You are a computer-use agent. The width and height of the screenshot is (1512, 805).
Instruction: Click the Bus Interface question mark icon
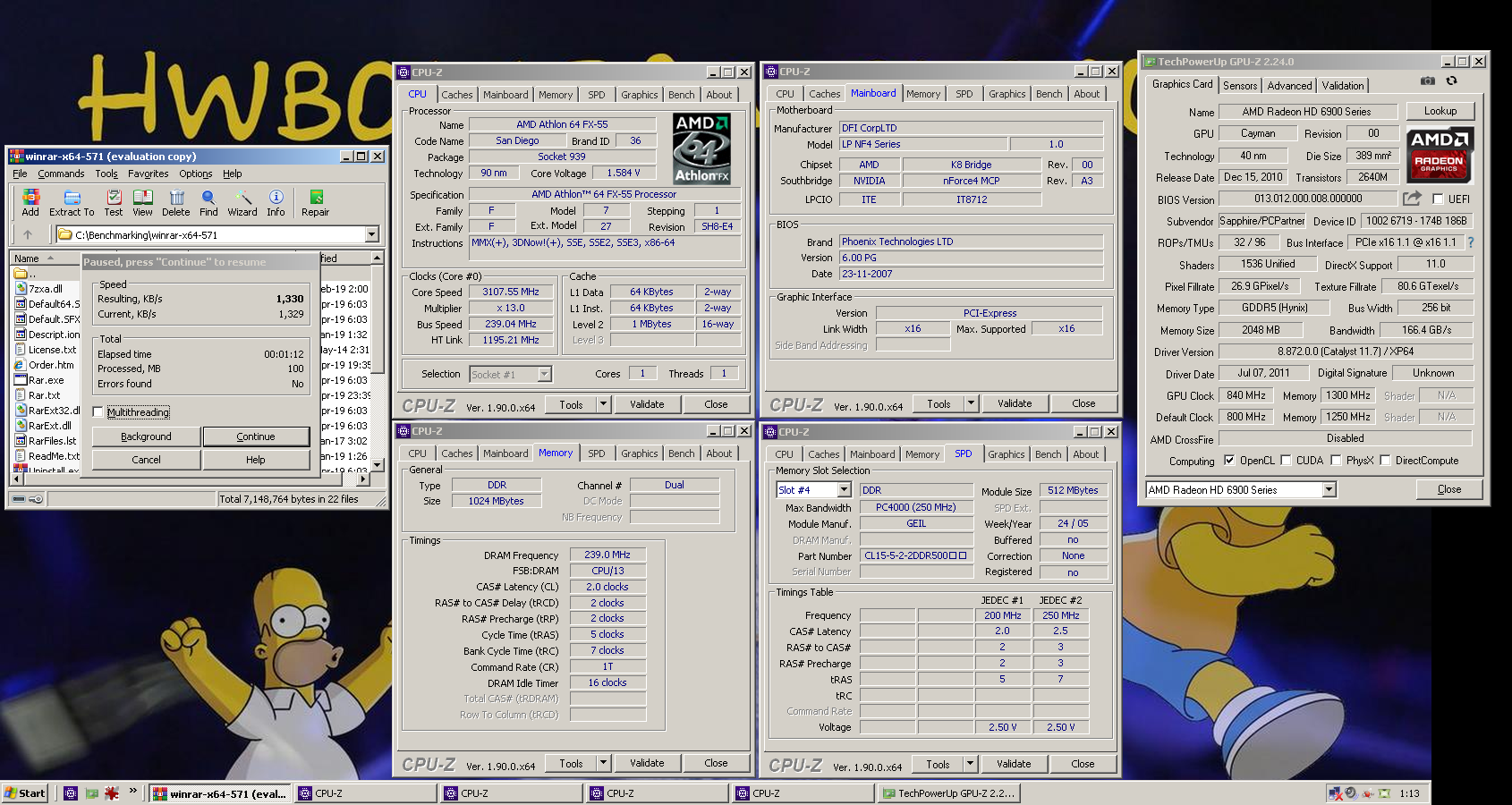1470,242
